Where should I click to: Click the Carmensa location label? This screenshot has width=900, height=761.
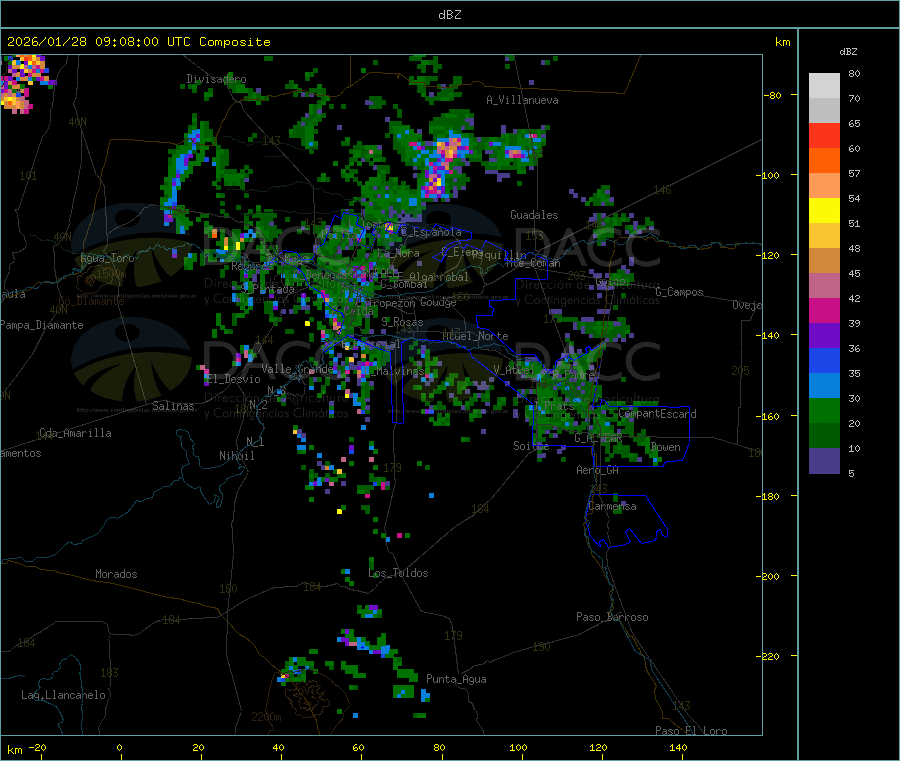point(612,506)
